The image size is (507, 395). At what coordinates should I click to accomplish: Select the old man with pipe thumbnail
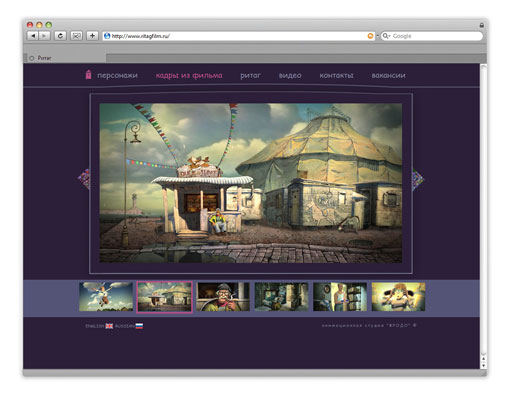[x=223, y=297]
